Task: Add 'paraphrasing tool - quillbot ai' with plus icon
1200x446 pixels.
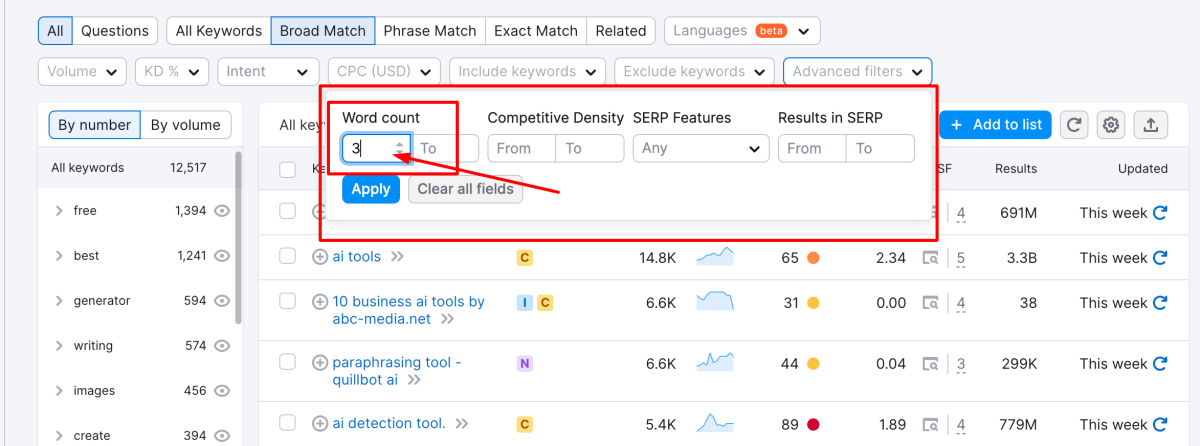Action: click(320, 363)
